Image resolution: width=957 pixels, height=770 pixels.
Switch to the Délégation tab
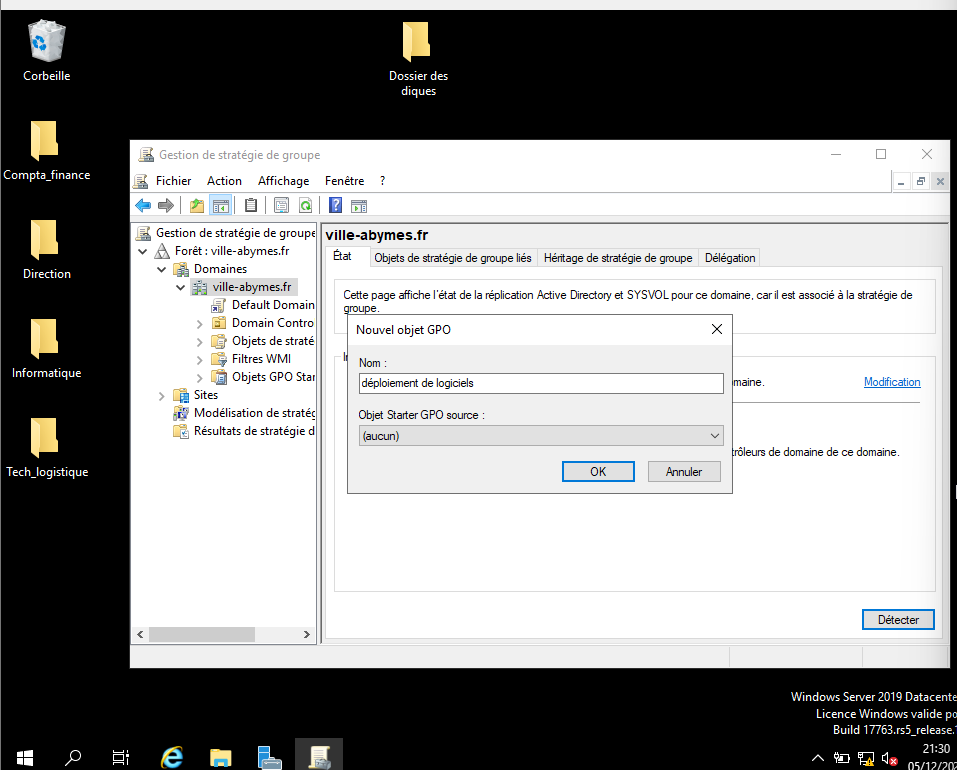729,258
